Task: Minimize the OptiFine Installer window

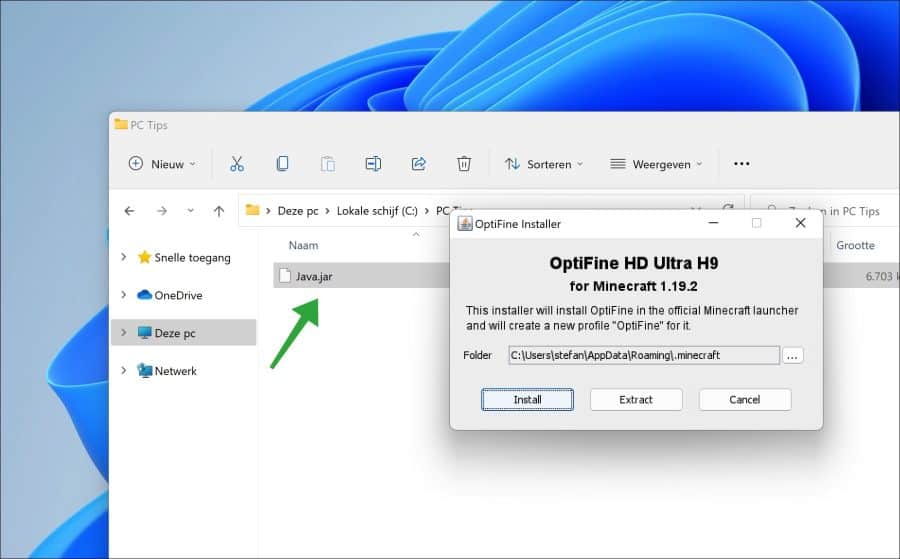Action: pos(713,223)
